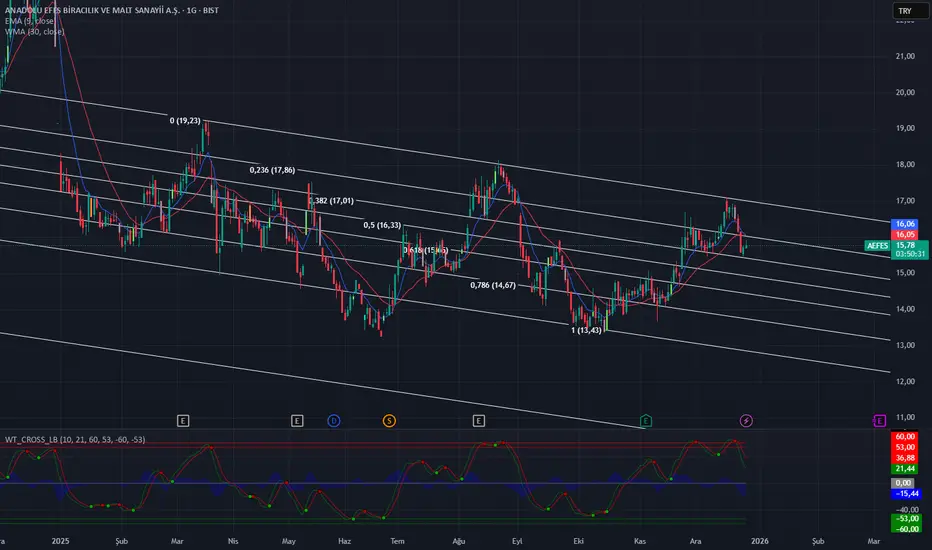This screenshot has width=932, height=550.
Task: Click the green 21,44 oscillator value label
Action: point(905,469)
